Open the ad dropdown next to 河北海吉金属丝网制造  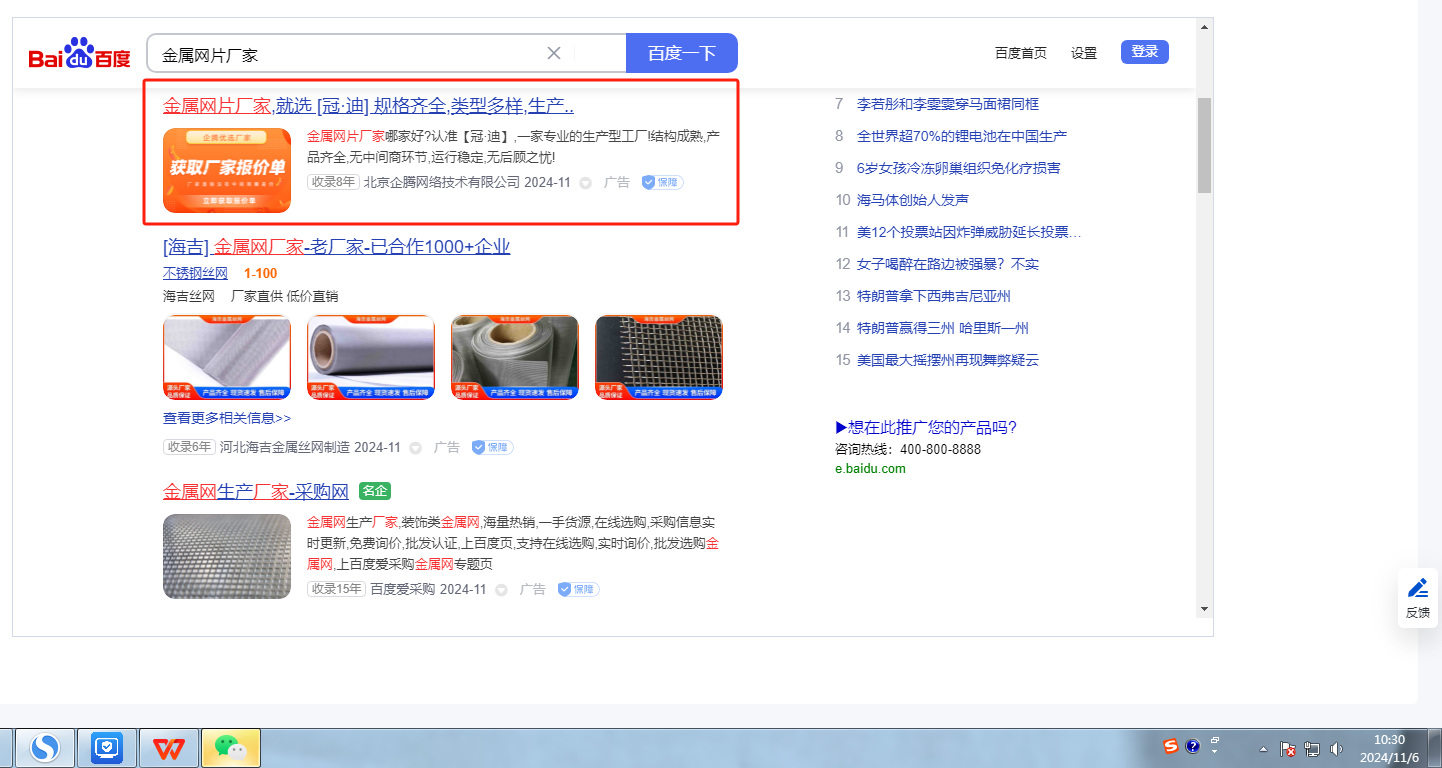[x=416, y=448]
